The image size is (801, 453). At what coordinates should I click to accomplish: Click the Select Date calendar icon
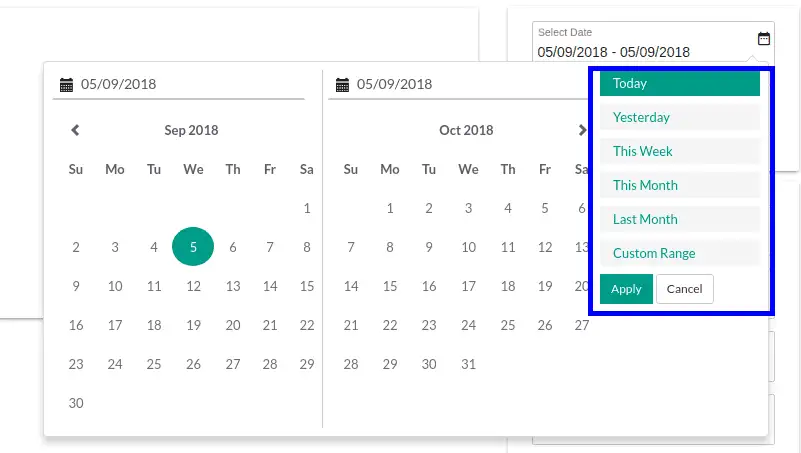coord(764,39)
